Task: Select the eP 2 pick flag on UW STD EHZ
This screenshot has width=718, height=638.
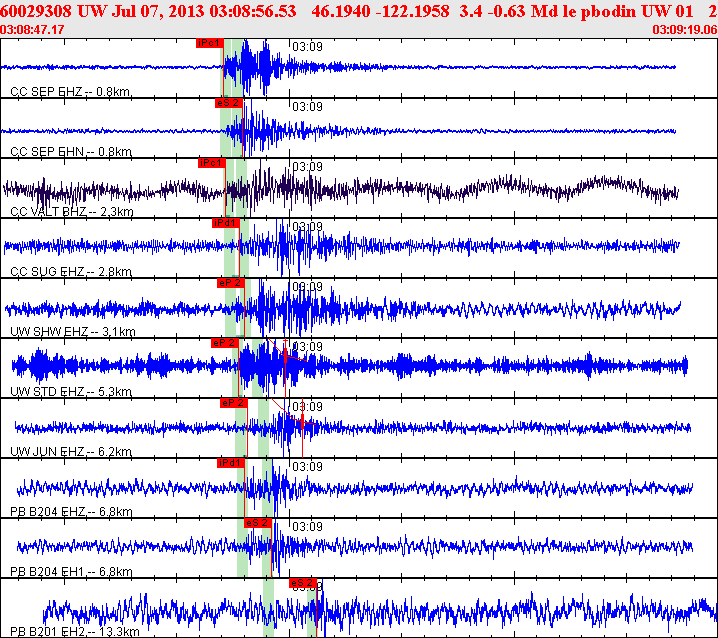Action: 225,344
